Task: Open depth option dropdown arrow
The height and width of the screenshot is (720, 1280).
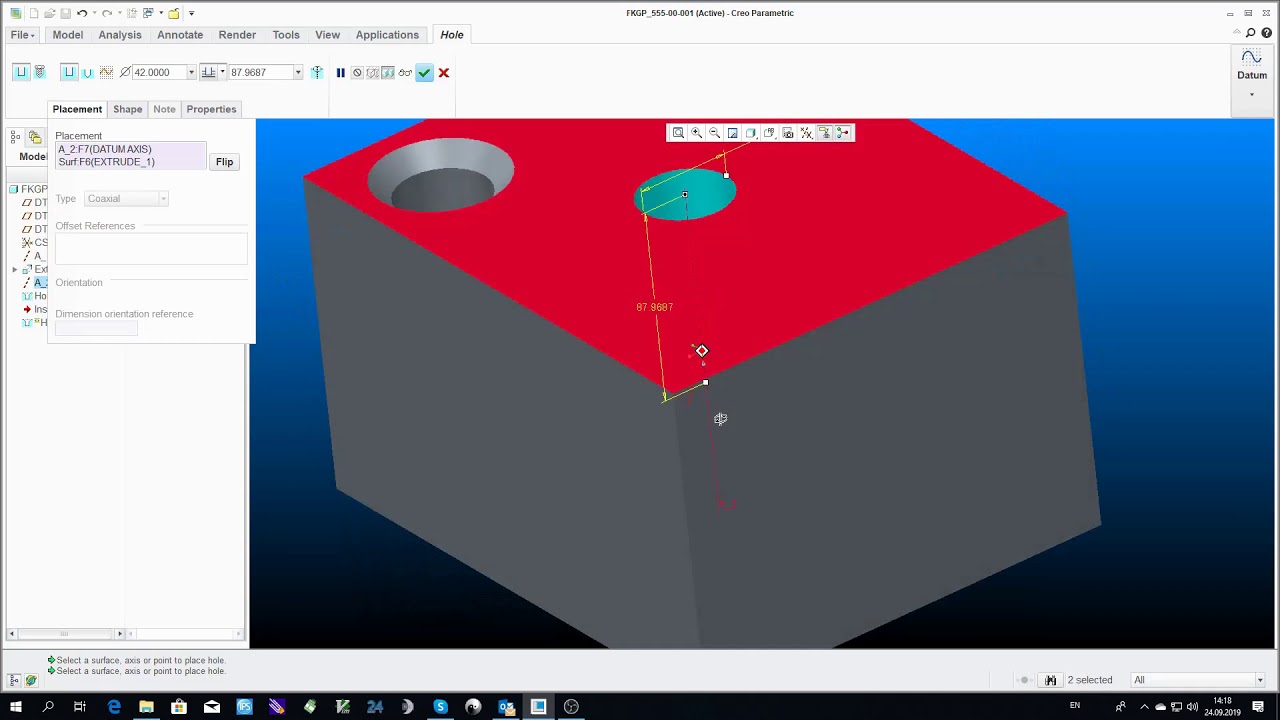Action: (222, 72)
